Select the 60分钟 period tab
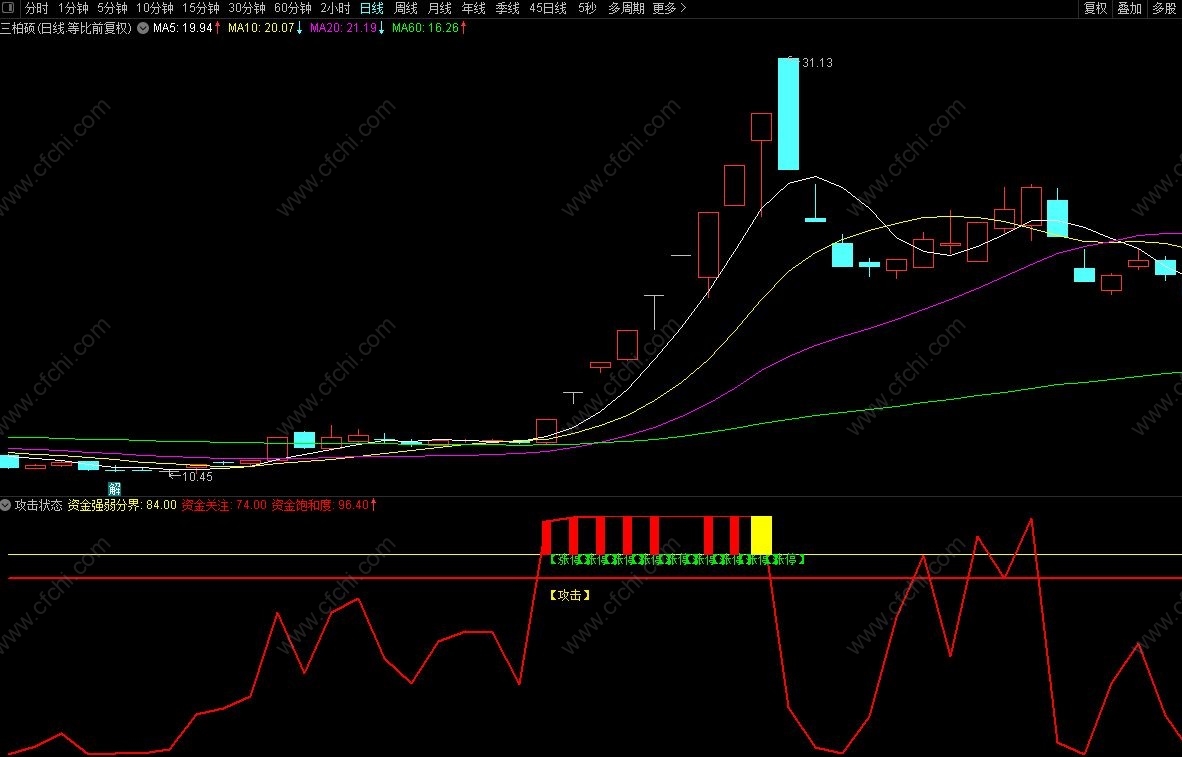This screenshot has width=1182, height=757. [x=292, y=8]
